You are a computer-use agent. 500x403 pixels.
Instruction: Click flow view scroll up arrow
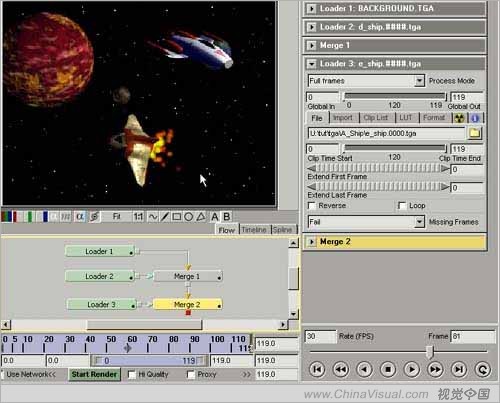(293, 243)
